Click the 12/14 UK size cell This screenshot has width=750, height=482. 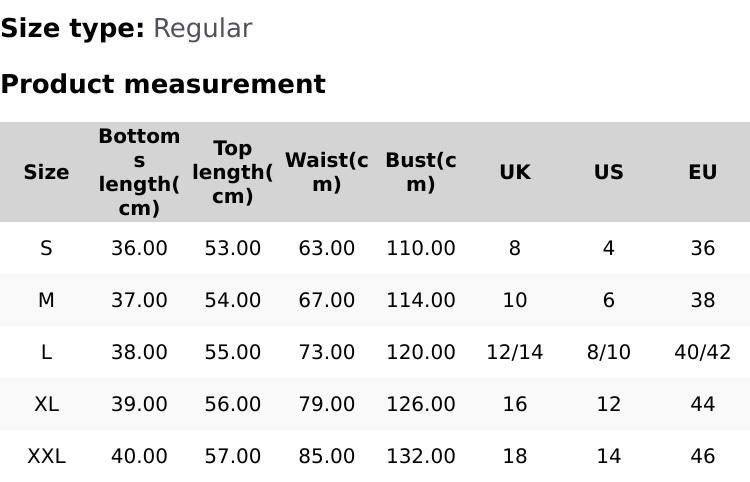(514, 352)
